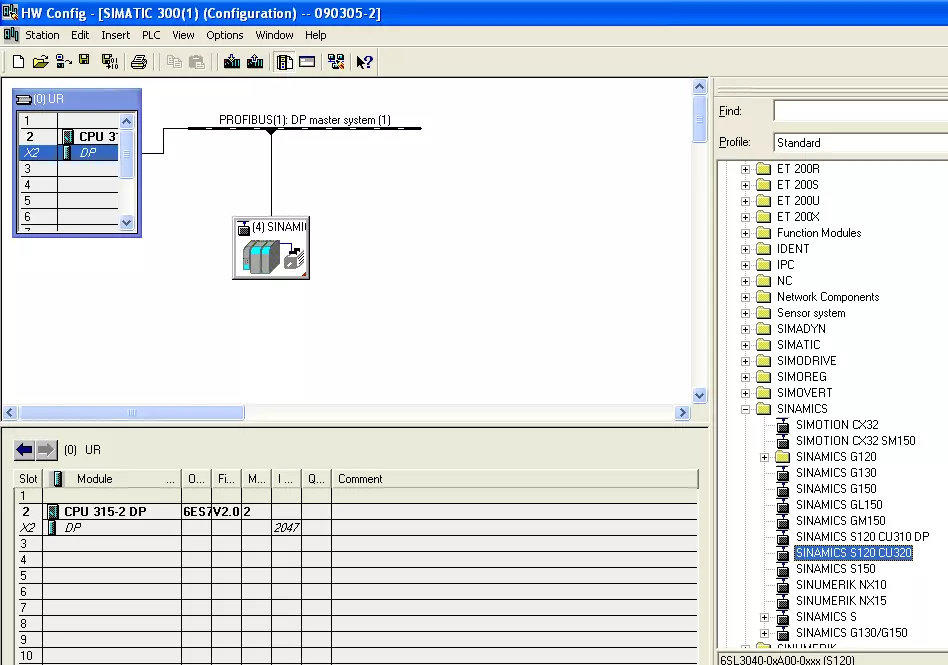Expand the Network Components folder
This screenshot has width=948, height=665.
click(x=745, y=297)
